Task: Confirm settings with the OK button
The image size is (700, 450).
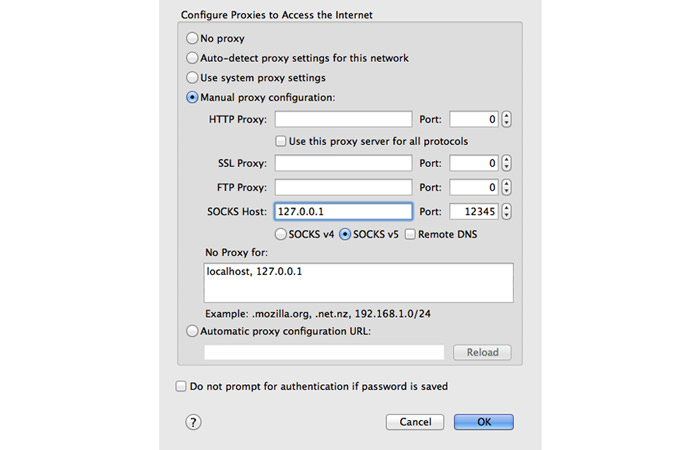Action: click(484, 422)
